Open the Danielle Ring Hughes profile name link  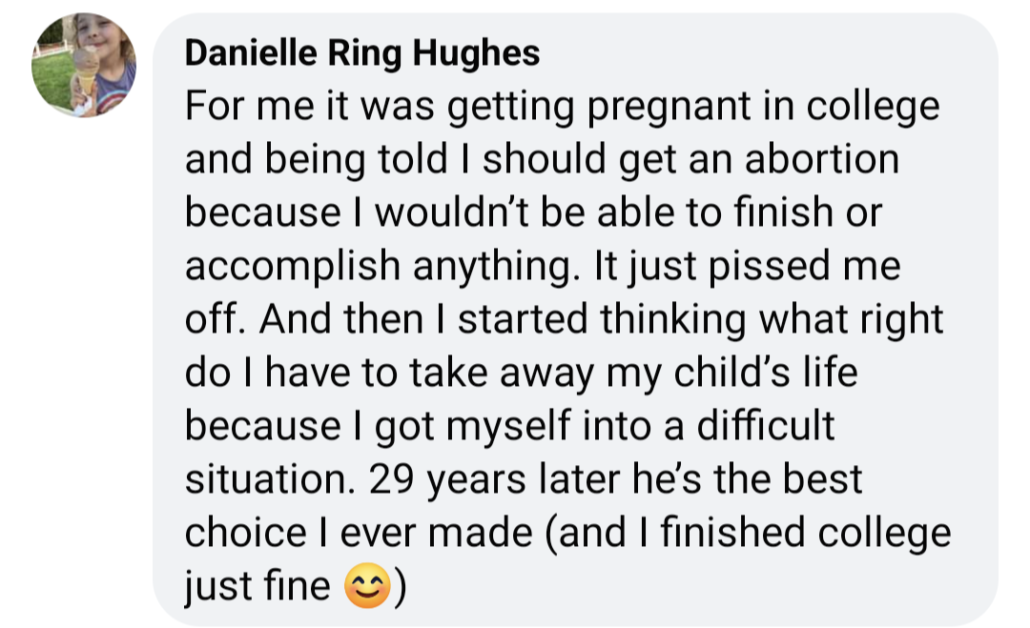(x=362, y=54)
